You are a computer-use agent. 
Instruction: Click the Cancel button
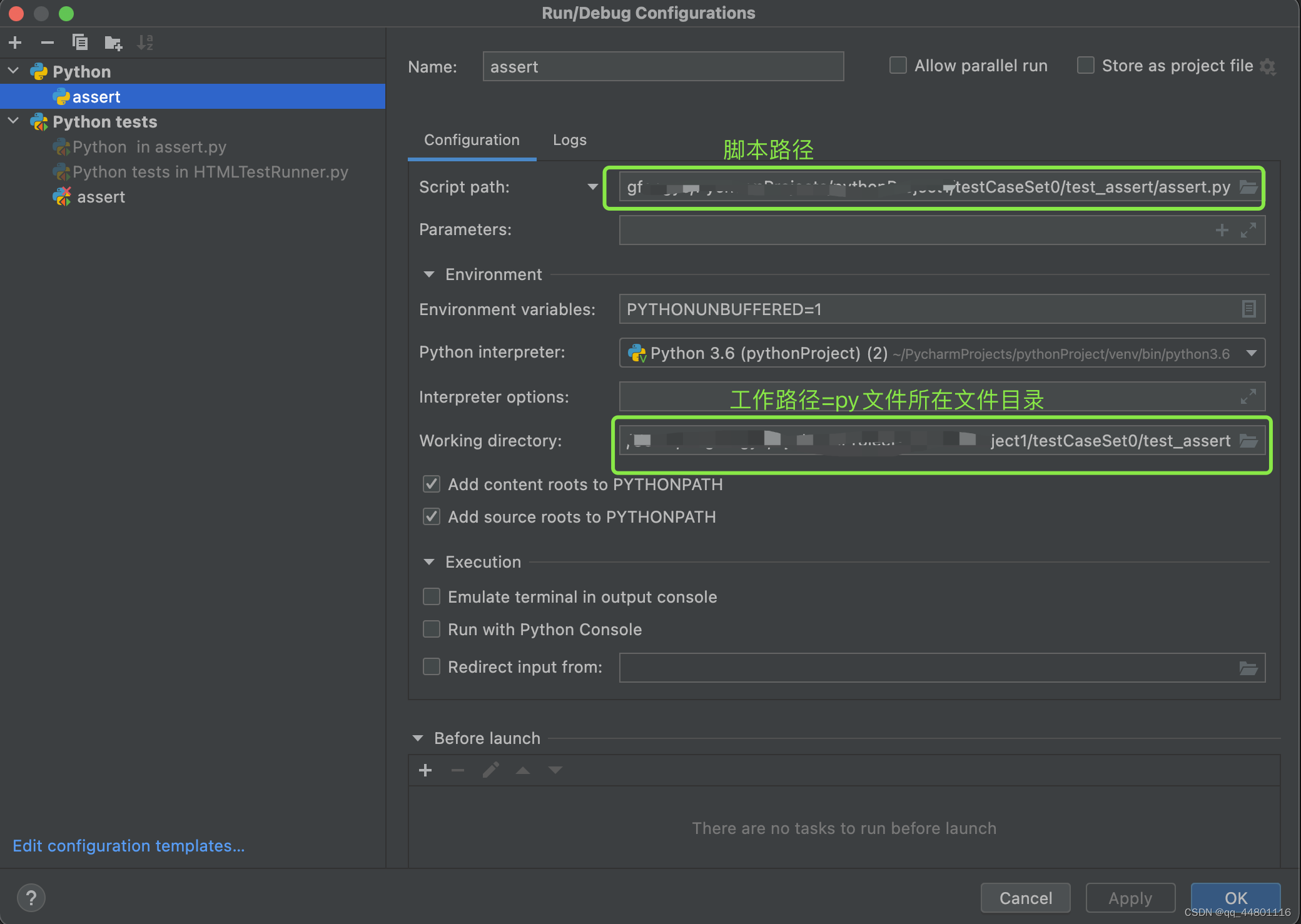tap(1026, 898)
